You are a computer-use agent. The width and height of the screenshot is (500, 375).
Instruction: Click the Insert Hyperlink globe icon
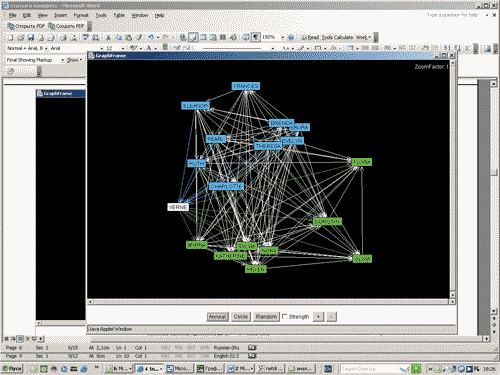tap(183, 37)
